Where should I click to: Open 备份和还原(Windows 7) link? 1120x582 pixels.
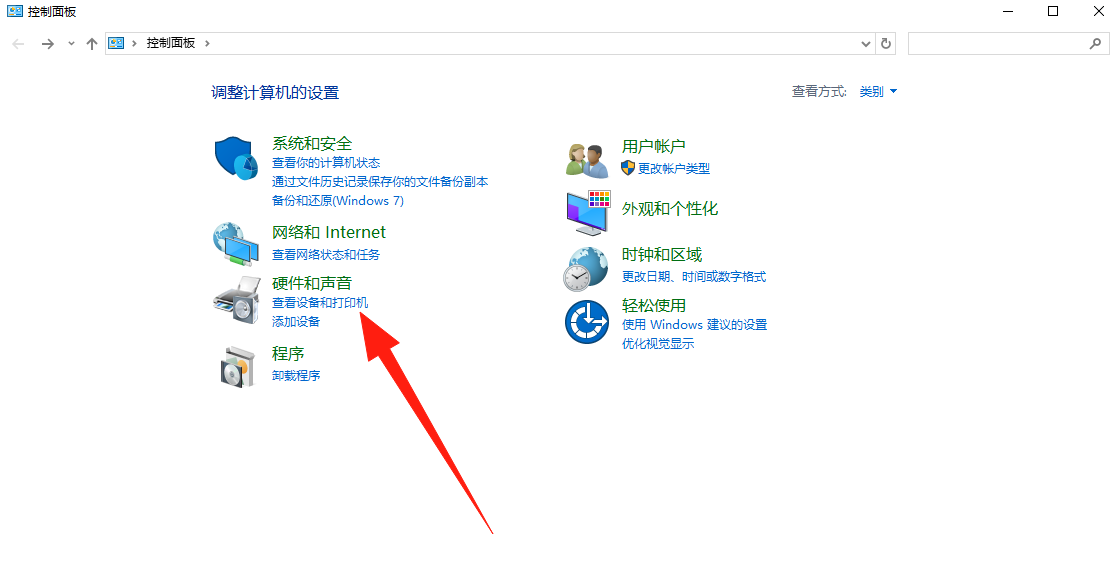point(338,201)
